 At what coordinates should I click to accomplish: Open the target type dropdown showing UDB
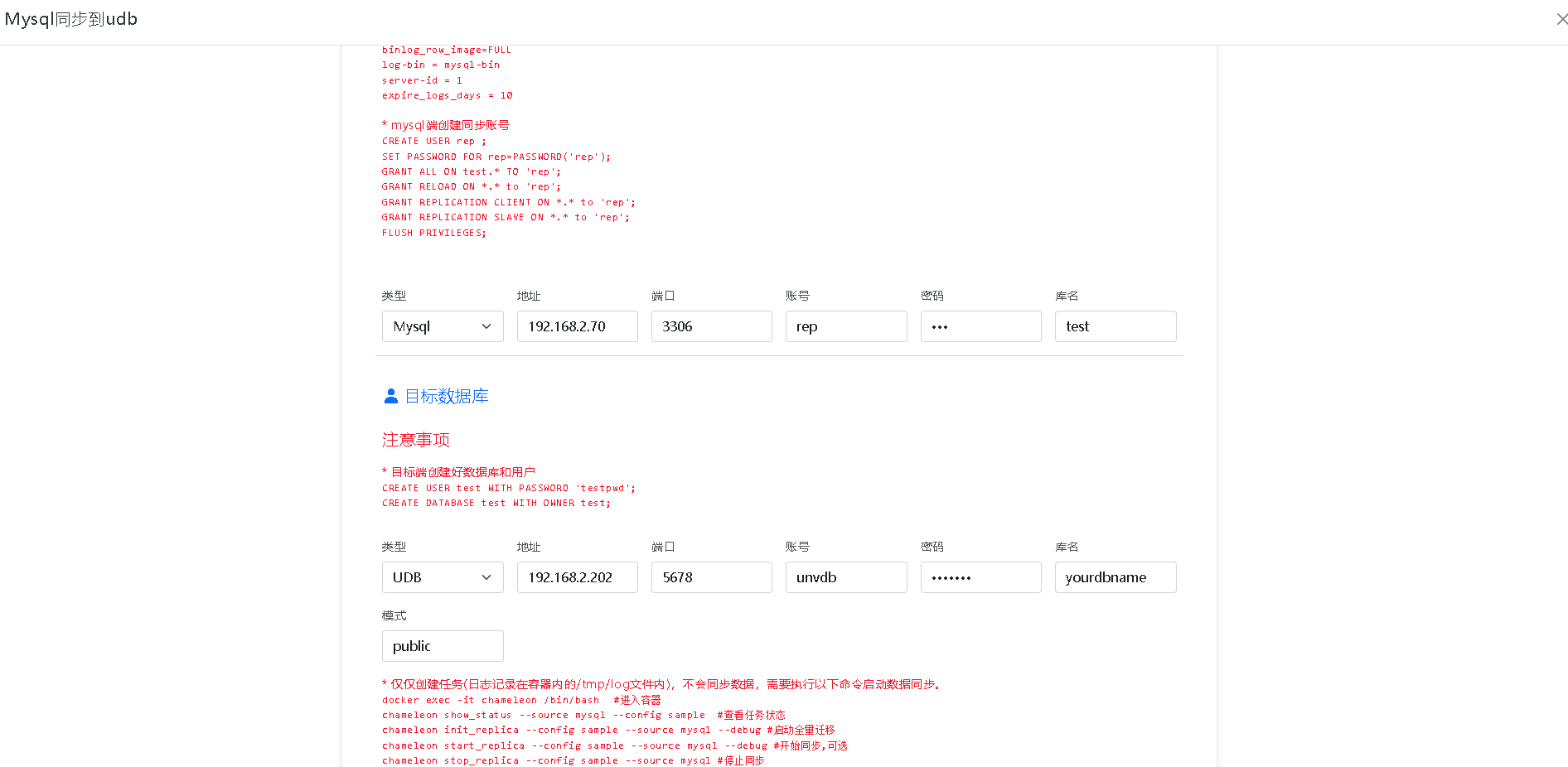[x=442, y=577]
